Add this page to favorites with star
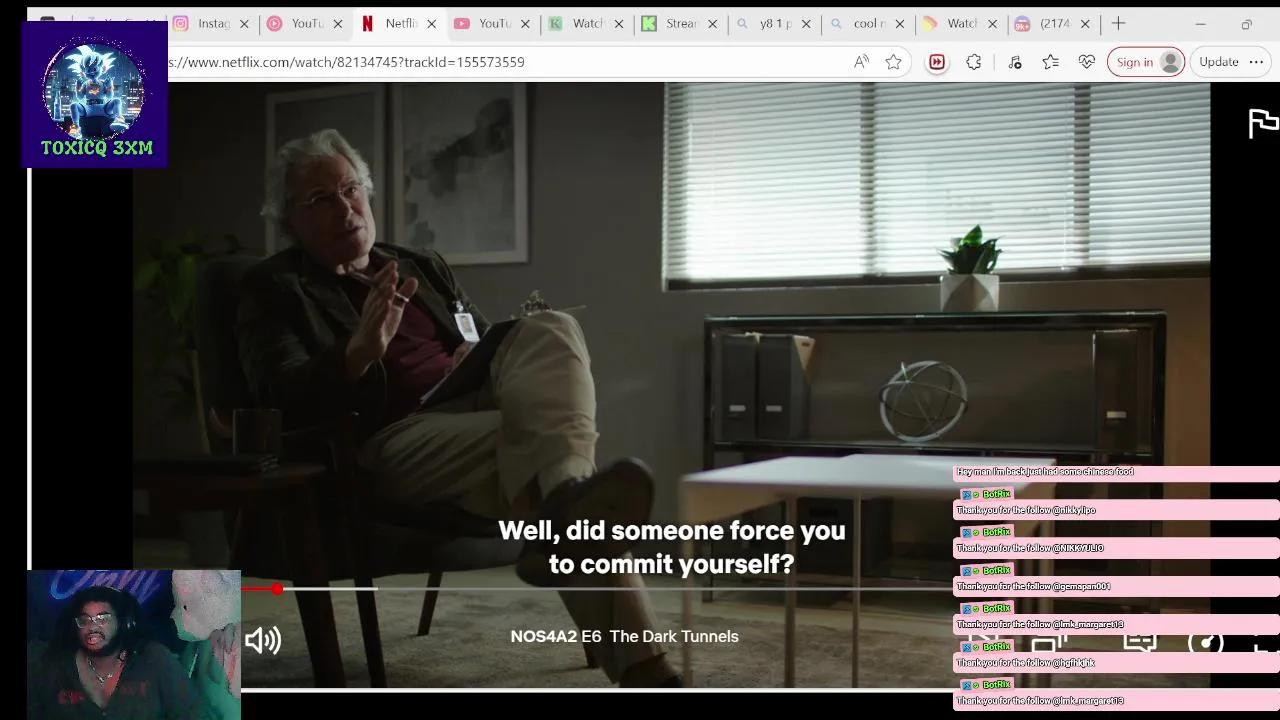Image resolution: width=1280 pixels, height=720 pixels. 893,62
